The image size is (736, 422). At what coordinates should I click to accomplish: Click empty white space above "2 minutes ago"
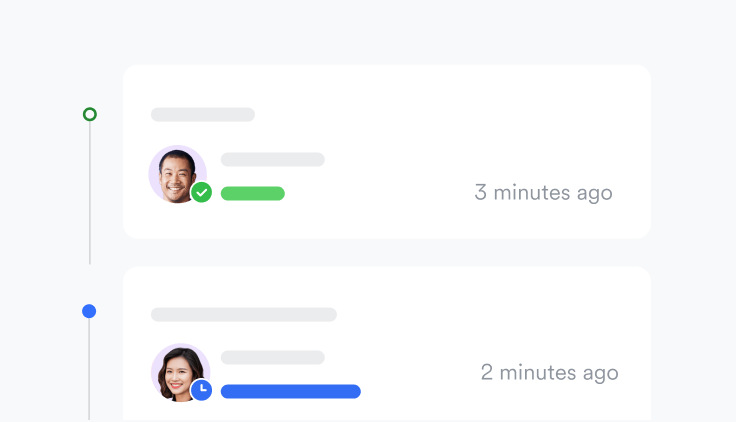550,319
